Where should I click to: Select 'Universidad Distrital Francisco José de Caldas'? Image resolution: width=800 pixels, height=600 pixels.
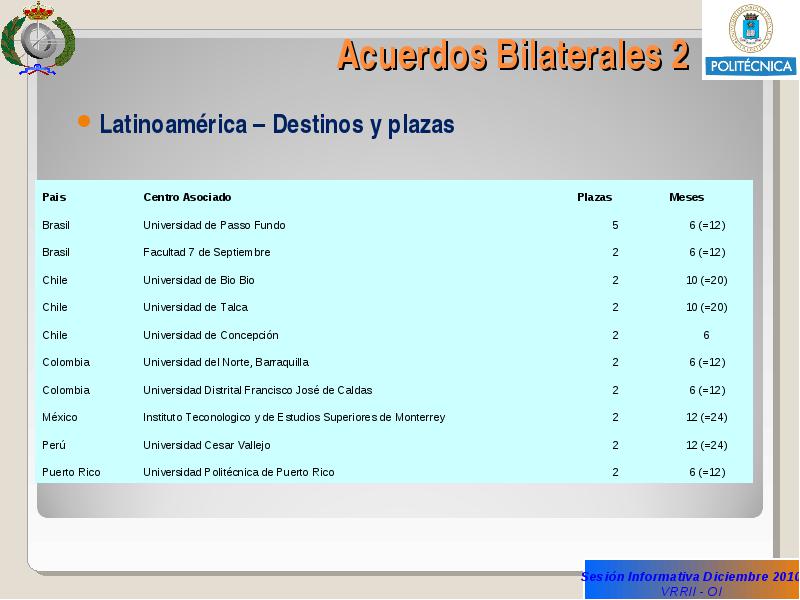click(258, 390)
